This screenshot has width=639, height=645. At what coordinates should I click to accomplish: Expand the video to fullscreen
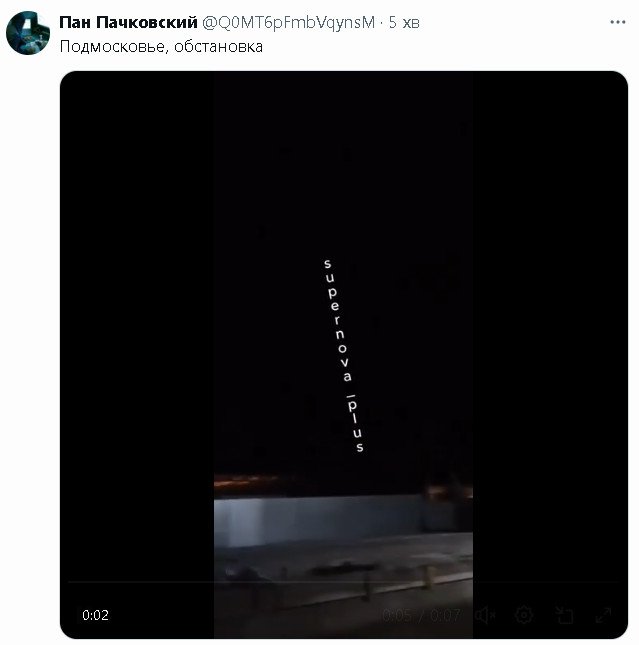(603, 615)
